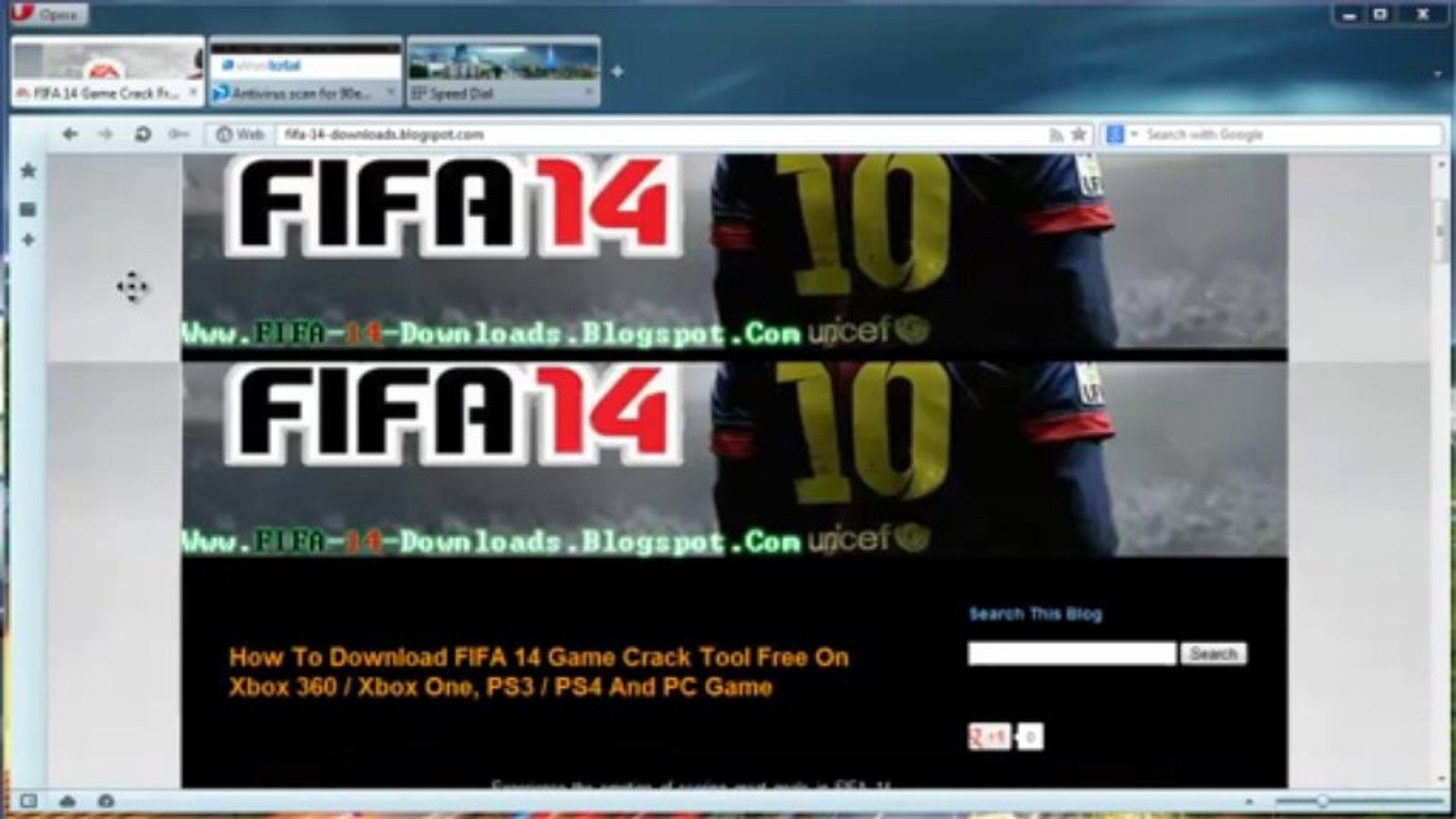Reload the page with the refresh icon
The height and width of the screenshot is (819, 1456).
point(142,134)
